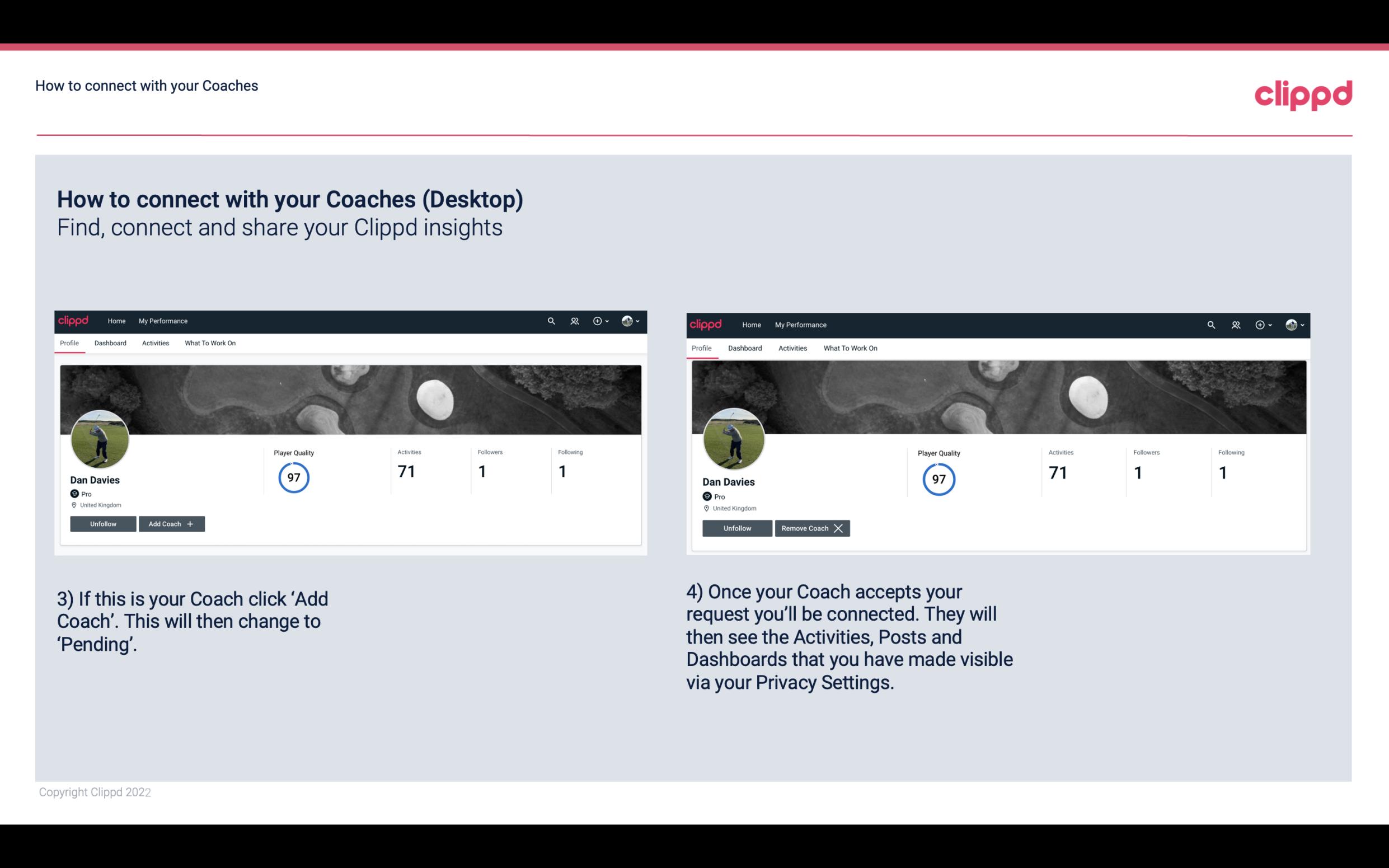This screenshot has width=1389, height=868.
Task: Expand What To Work On tab left screenshot
Action: coord(210,343)
